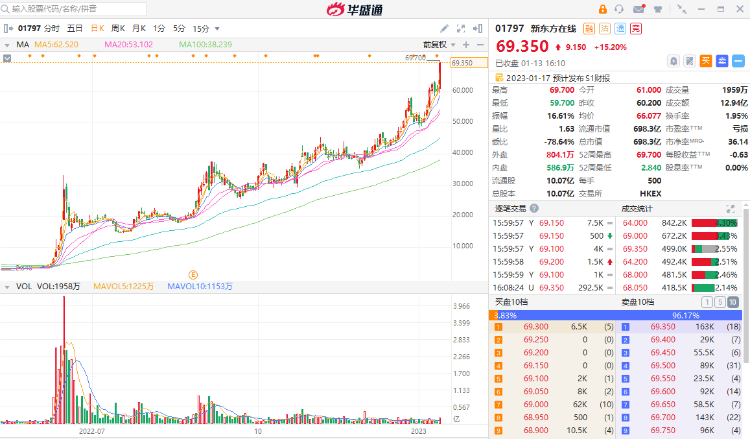Screen dimensions: 750x439
Task: Click the MA100:38.239 indicator label
Action: 206,44
